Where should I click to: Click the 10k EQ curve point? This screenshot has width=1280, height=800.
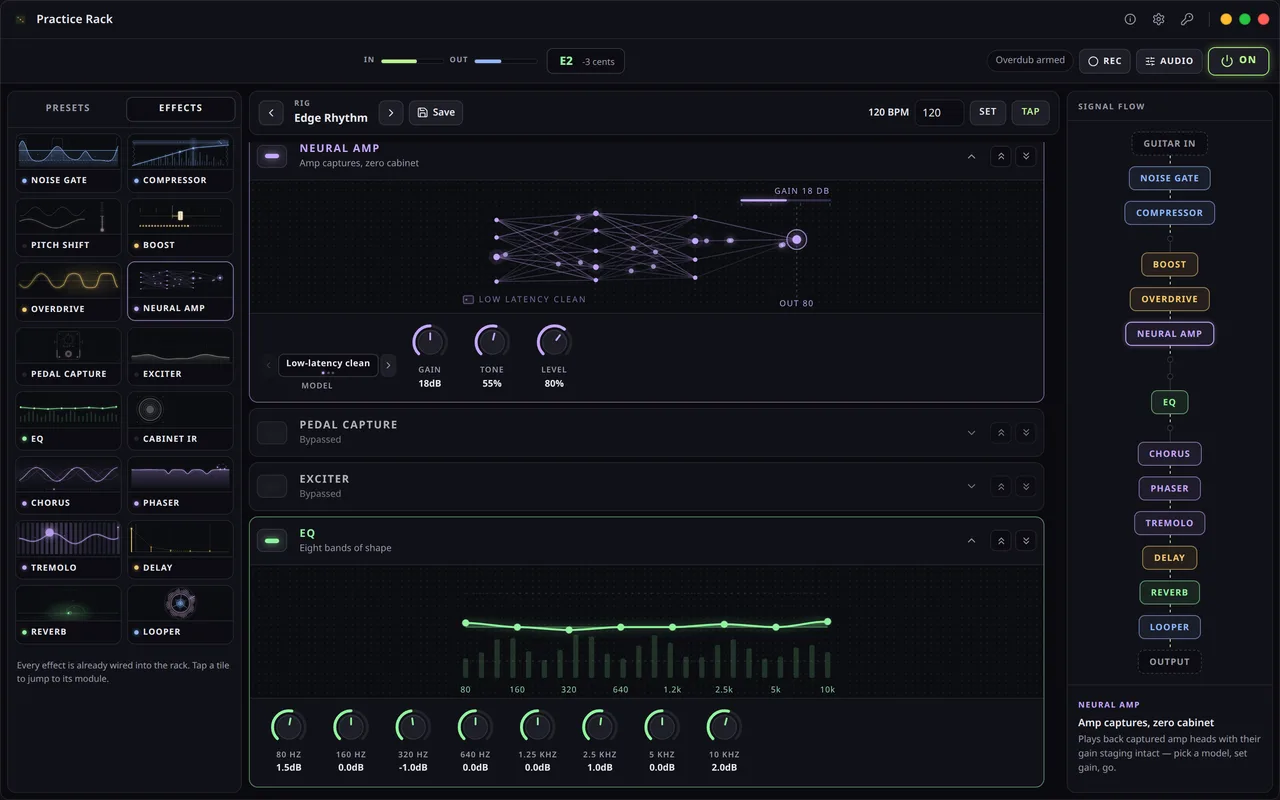coord(827,621)
